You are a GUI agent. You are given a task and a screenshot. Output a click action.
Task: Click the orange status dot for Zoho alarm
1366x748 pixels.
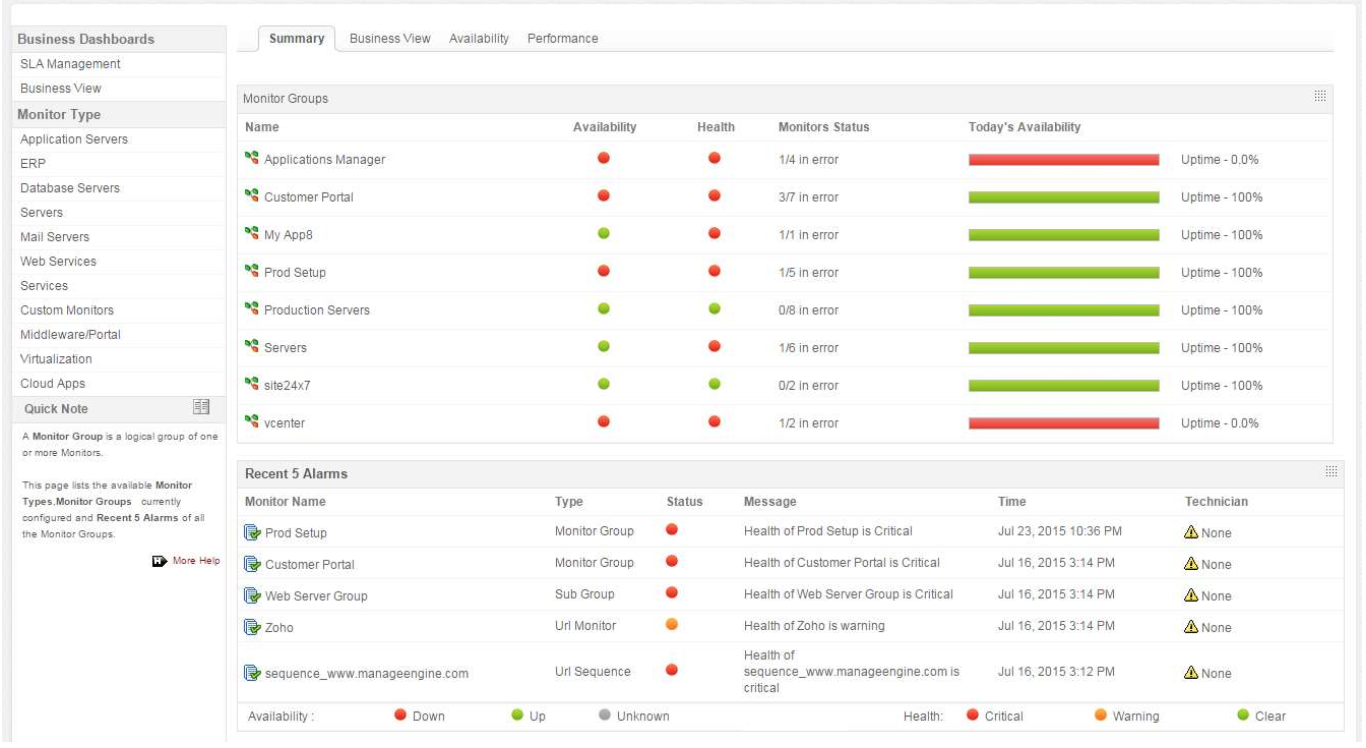[x=672, y=624]
